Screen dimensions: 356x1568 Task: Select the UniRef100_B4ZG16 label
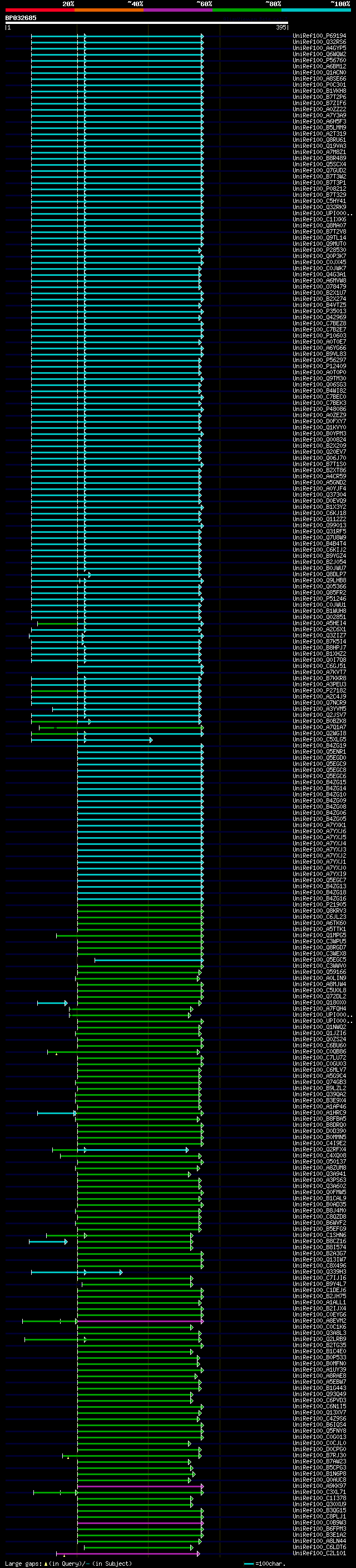pos(319,898)
